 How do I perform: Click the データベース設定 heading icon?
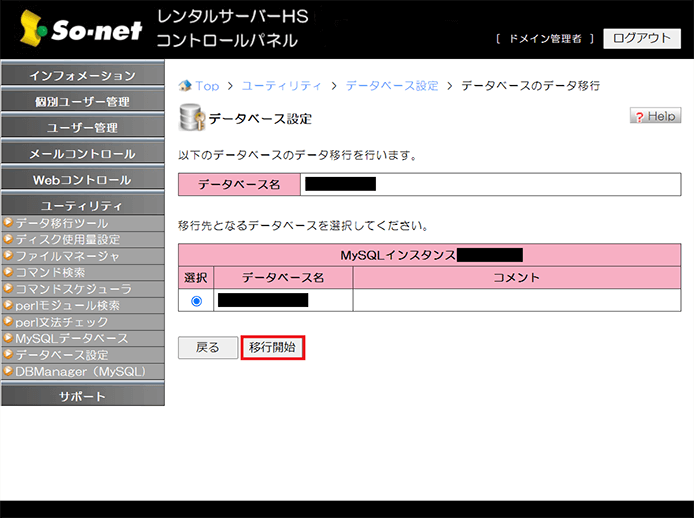[x=190, y=118]
